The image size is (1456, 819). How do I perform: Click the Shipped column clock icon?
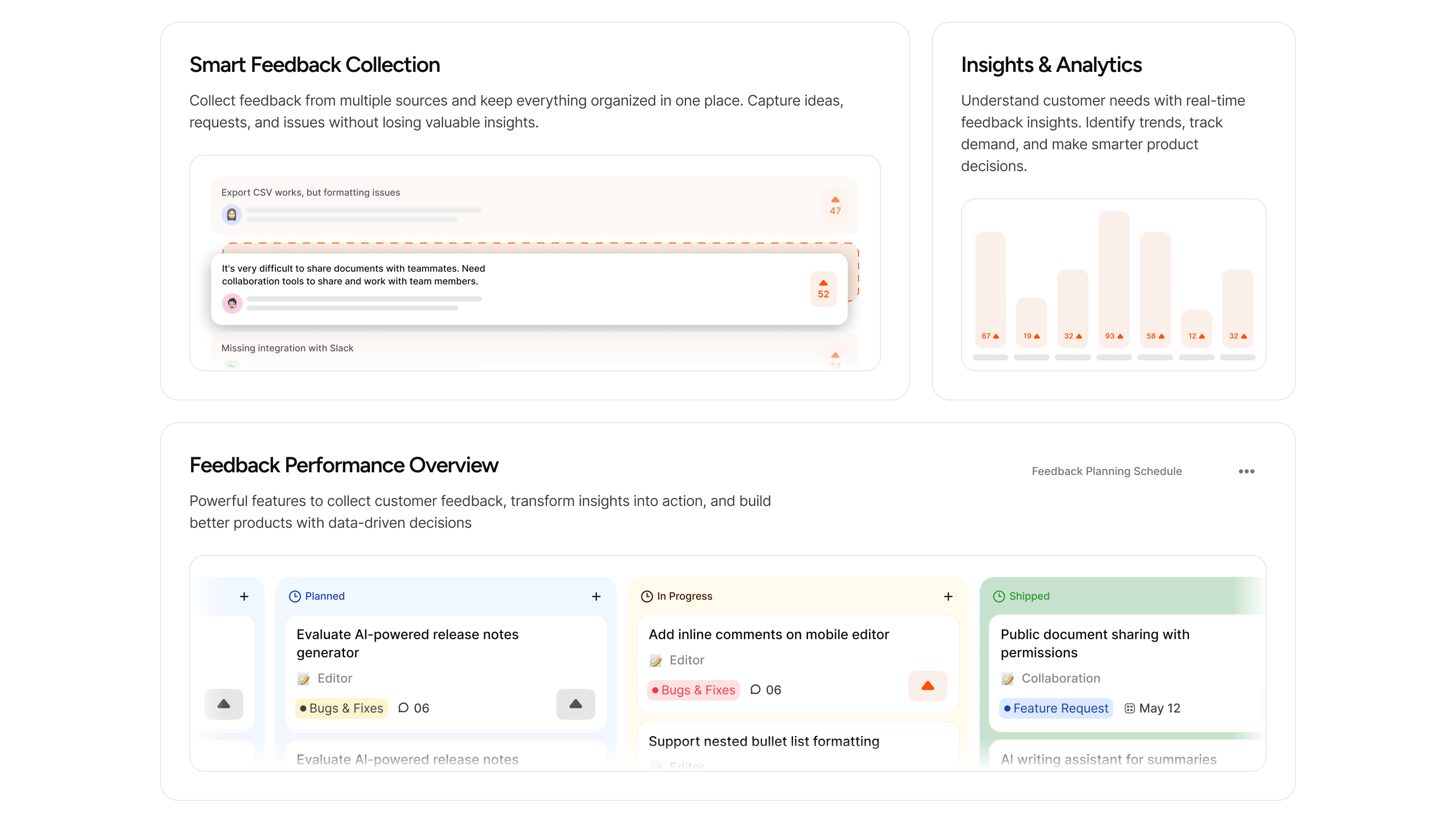[x=999, y=597]
